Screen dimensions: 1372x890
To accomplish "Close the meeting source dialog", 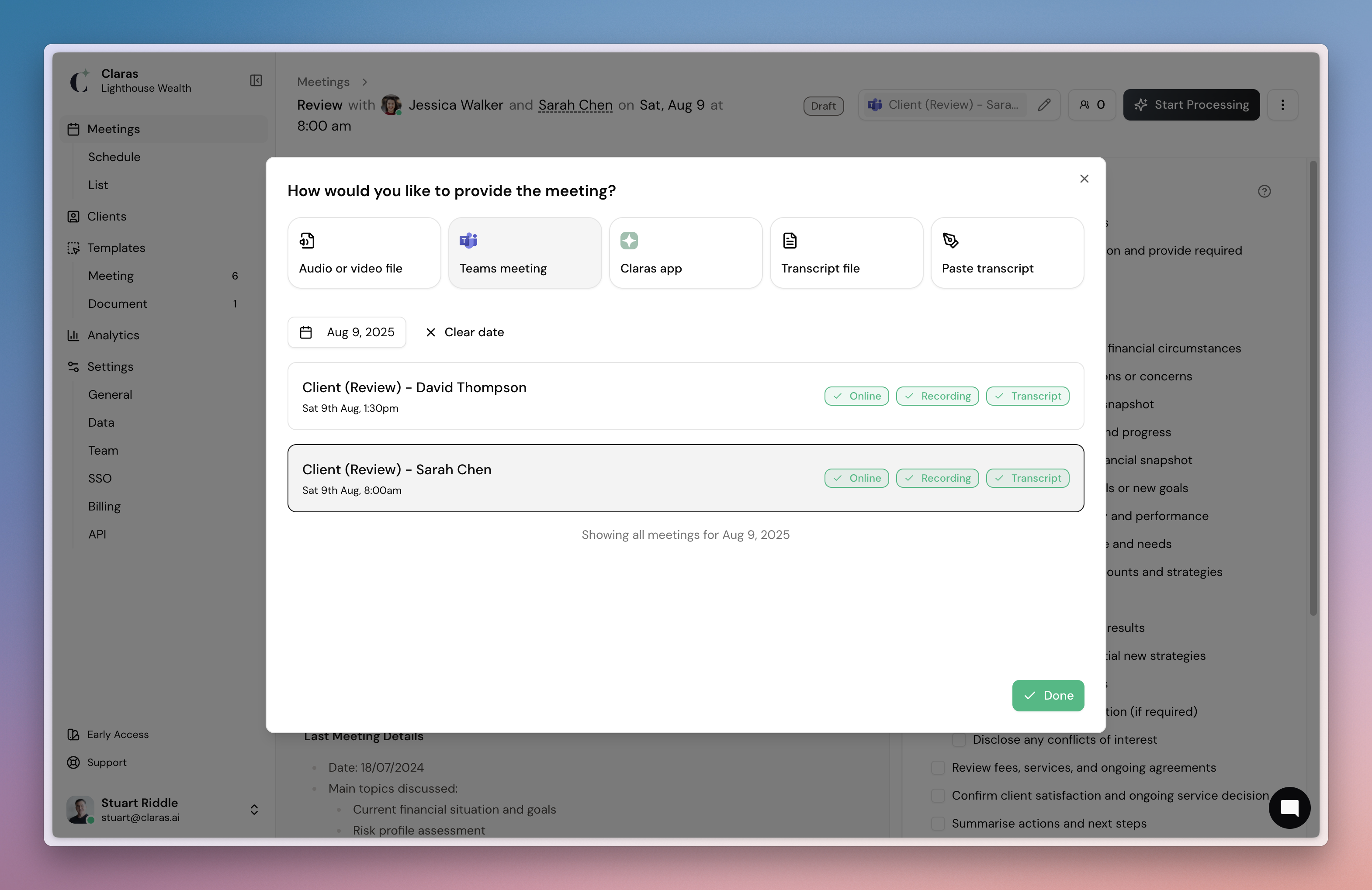I will [x=1084, y=179].
